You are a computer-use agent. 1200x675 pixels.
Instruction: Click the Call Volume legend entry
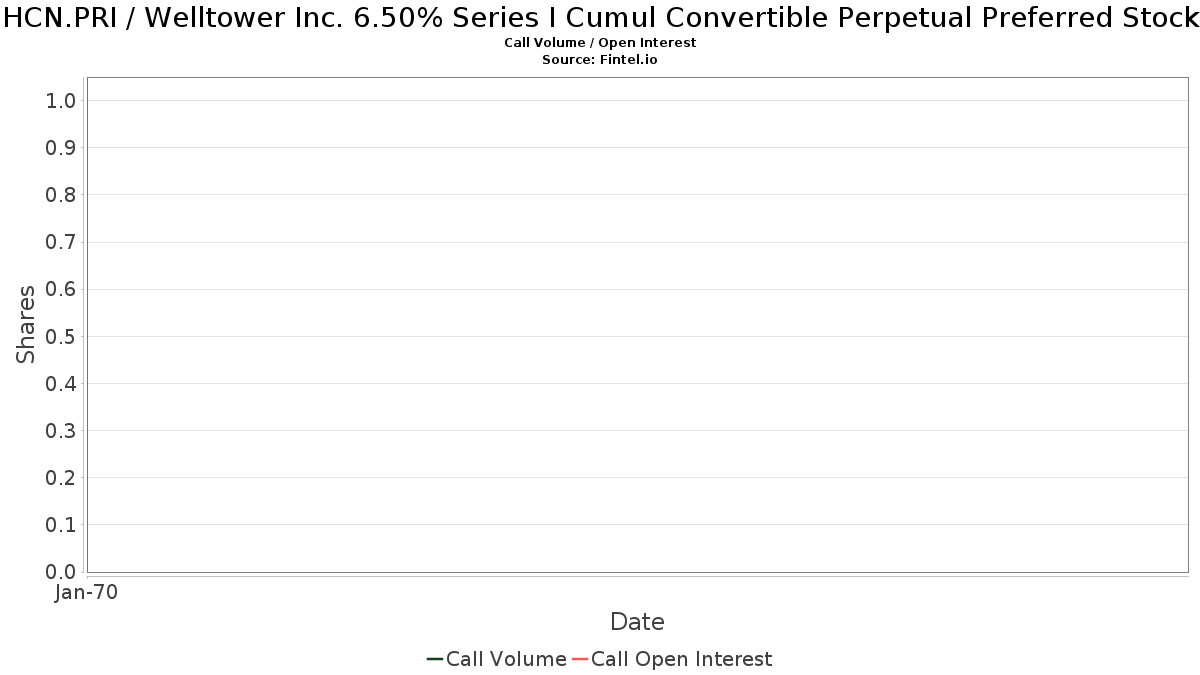coord(497,659)
